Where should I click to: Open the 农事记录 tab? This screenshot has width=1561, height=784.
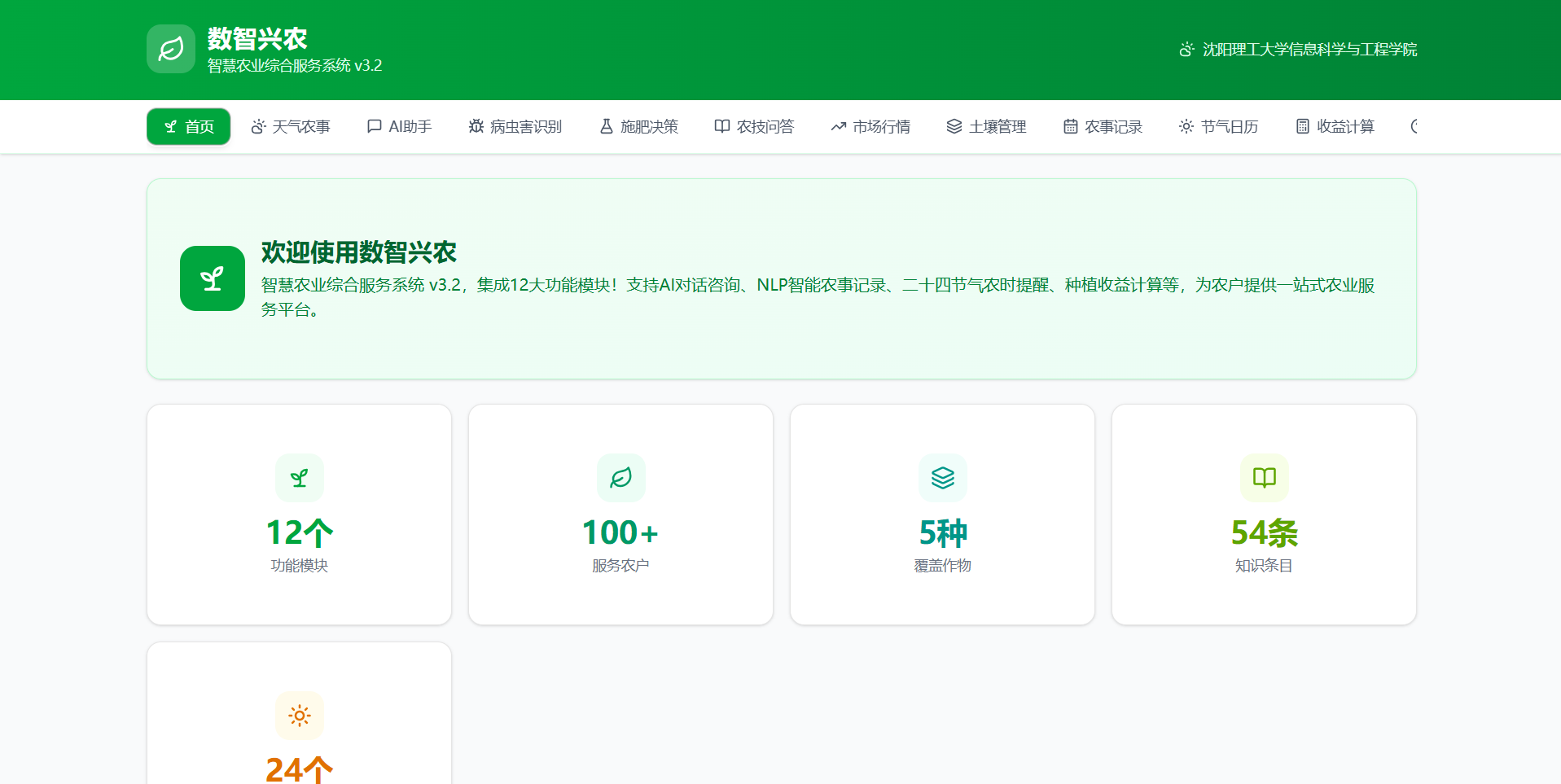pyautogui.click(x=1103, y=126)
